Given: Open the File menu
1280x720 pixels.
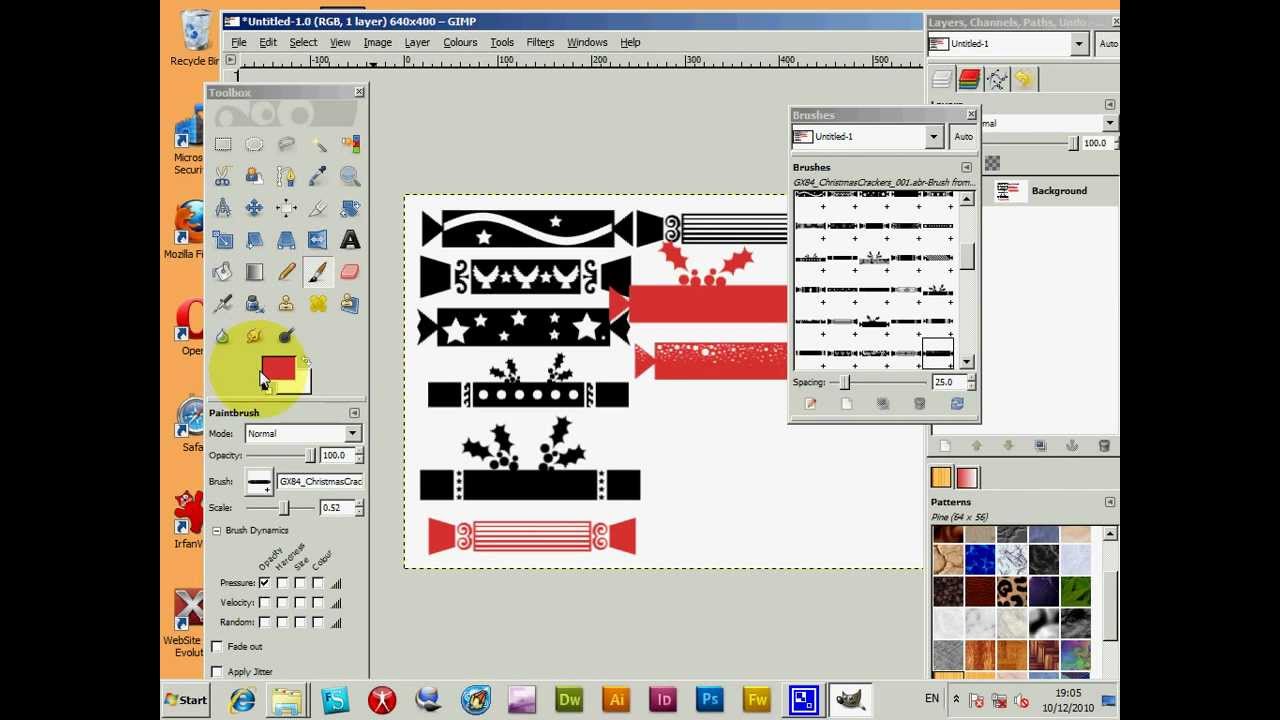Looking at the screenshot, I should tap(239, 42).
